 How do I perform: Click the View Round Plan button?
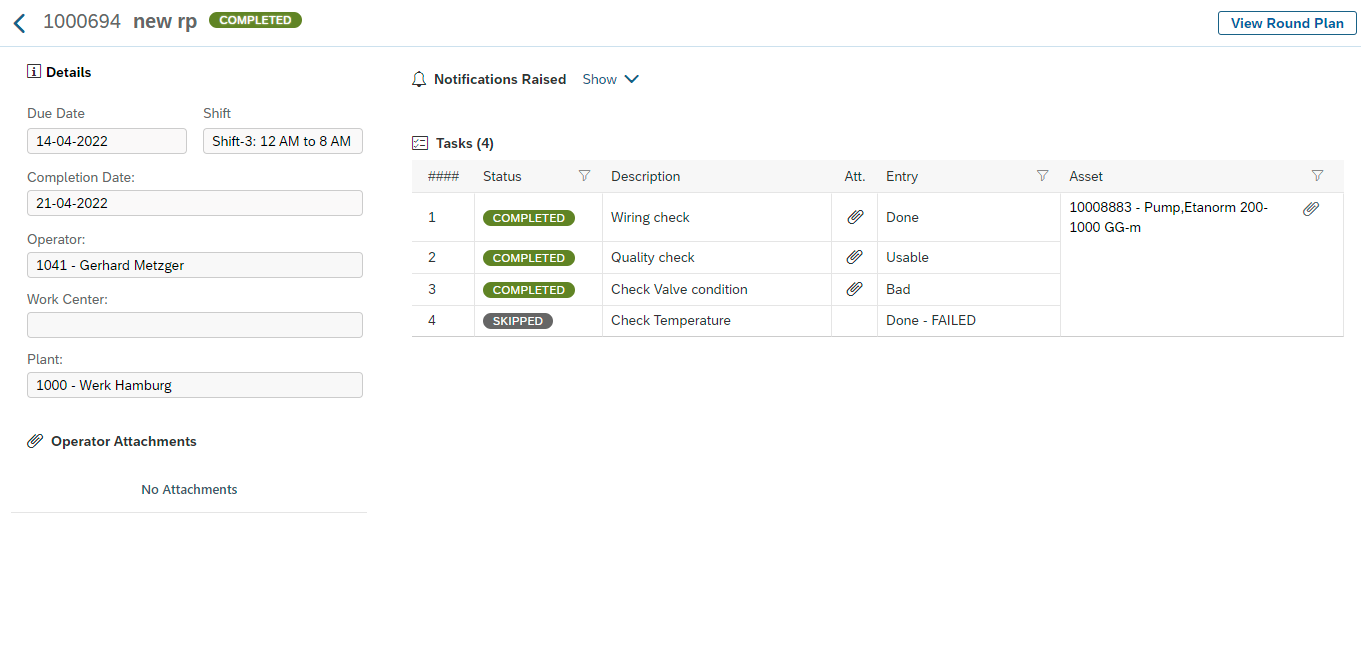(1286, 23)
